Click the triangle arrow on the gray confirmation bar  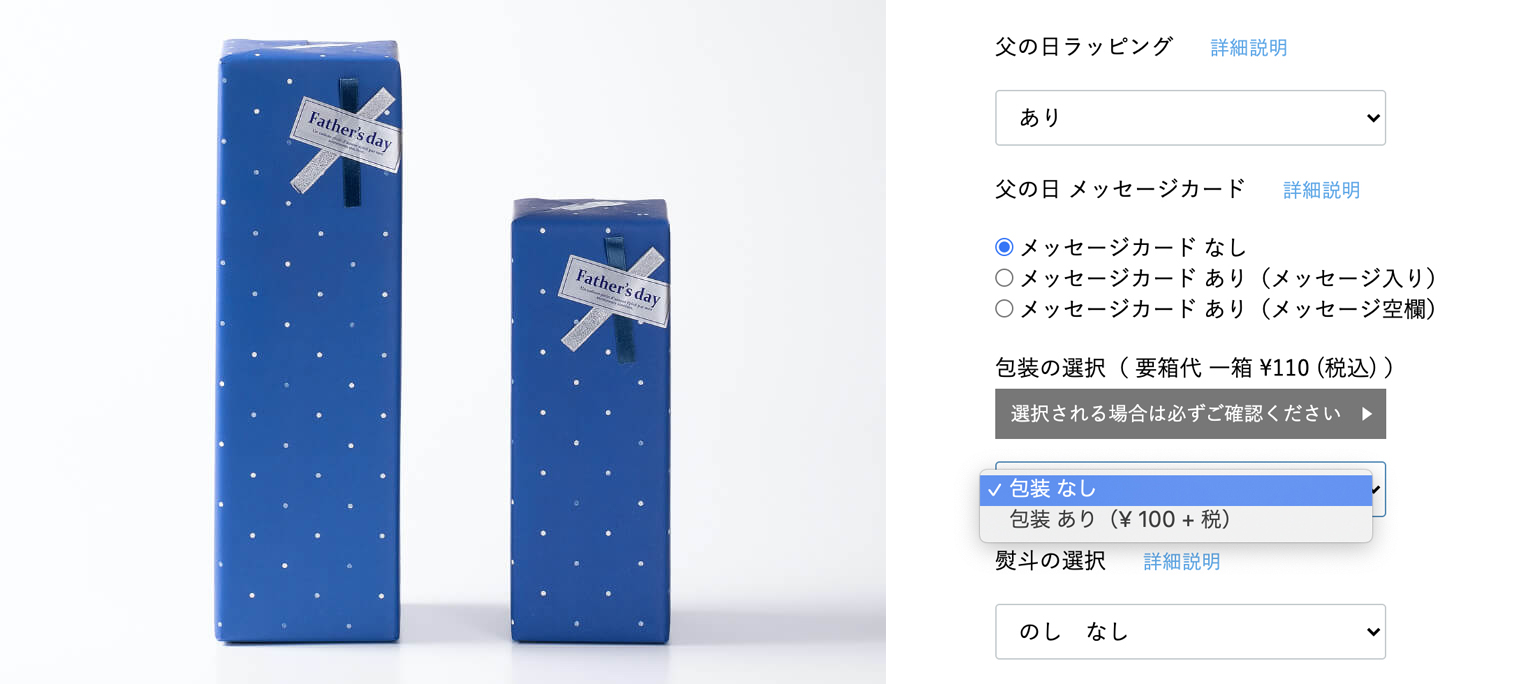1367,414
